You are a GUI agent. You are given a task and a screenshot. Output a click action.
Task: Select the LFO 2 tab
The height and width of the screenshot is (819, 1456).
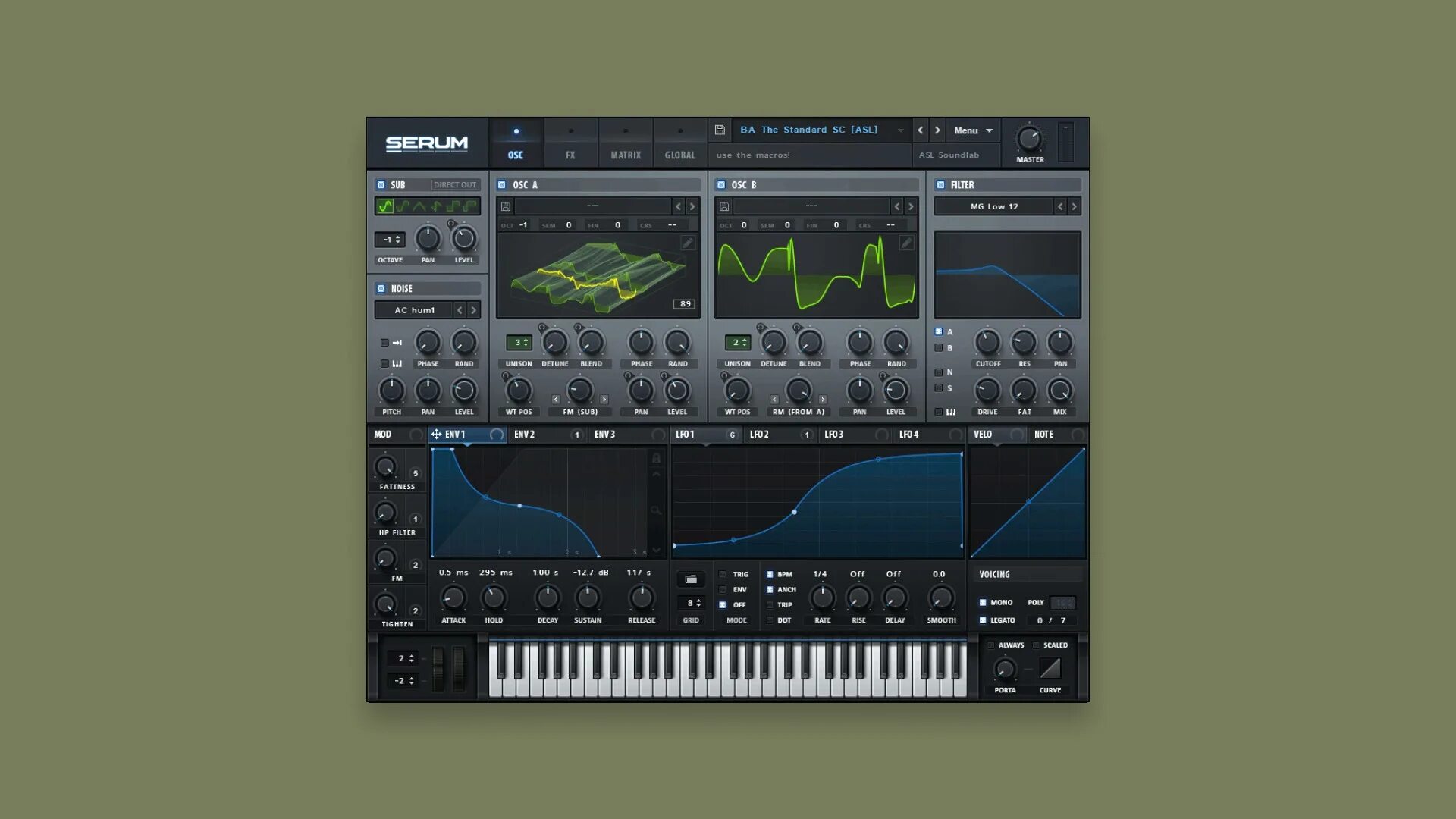760,435
